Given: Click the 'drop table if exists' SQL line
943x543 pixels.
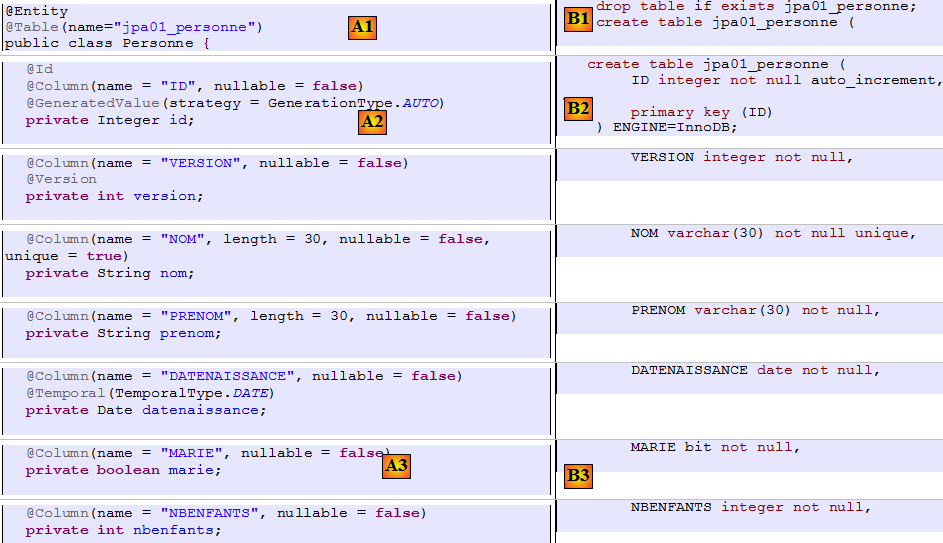Looking at the screenshot, I should pyautogui.click(x=755, y=6).
